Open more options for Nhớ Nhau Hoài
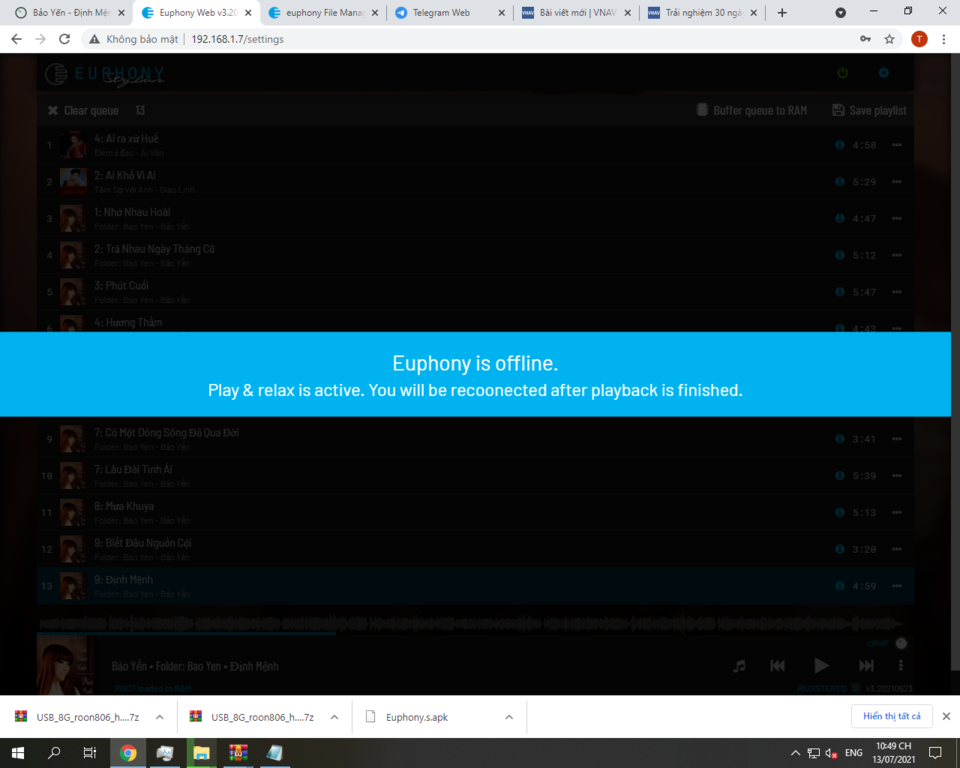 pos(897,219)
